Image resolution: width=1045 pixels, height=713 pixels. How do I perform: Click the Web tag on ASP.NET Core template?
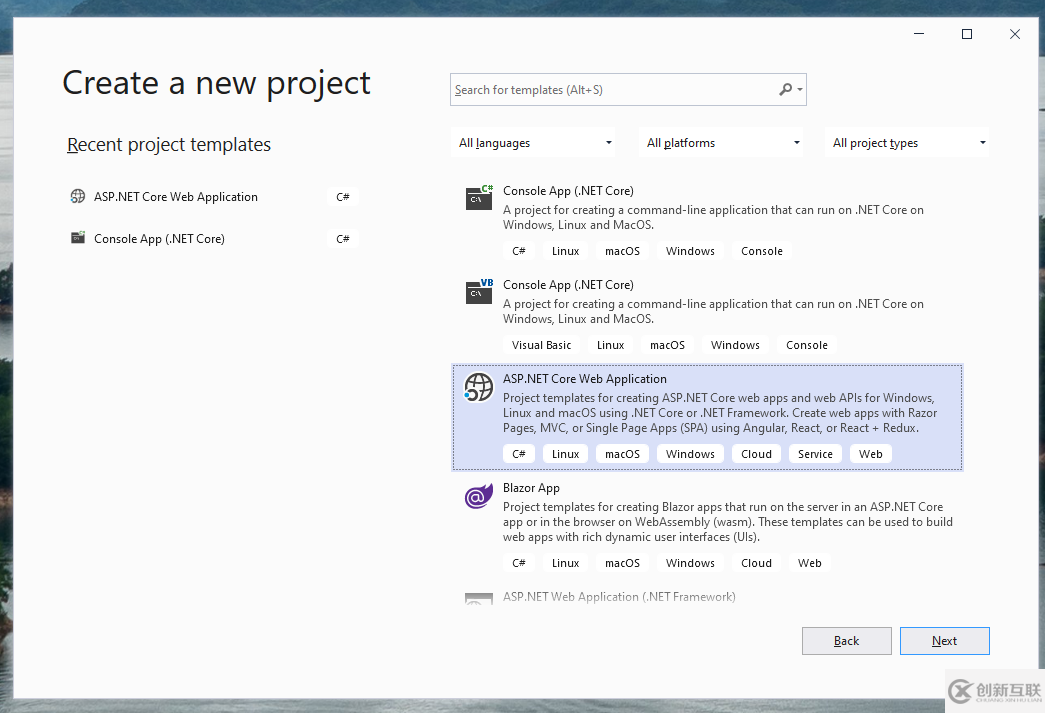click(x=870, y=454)
